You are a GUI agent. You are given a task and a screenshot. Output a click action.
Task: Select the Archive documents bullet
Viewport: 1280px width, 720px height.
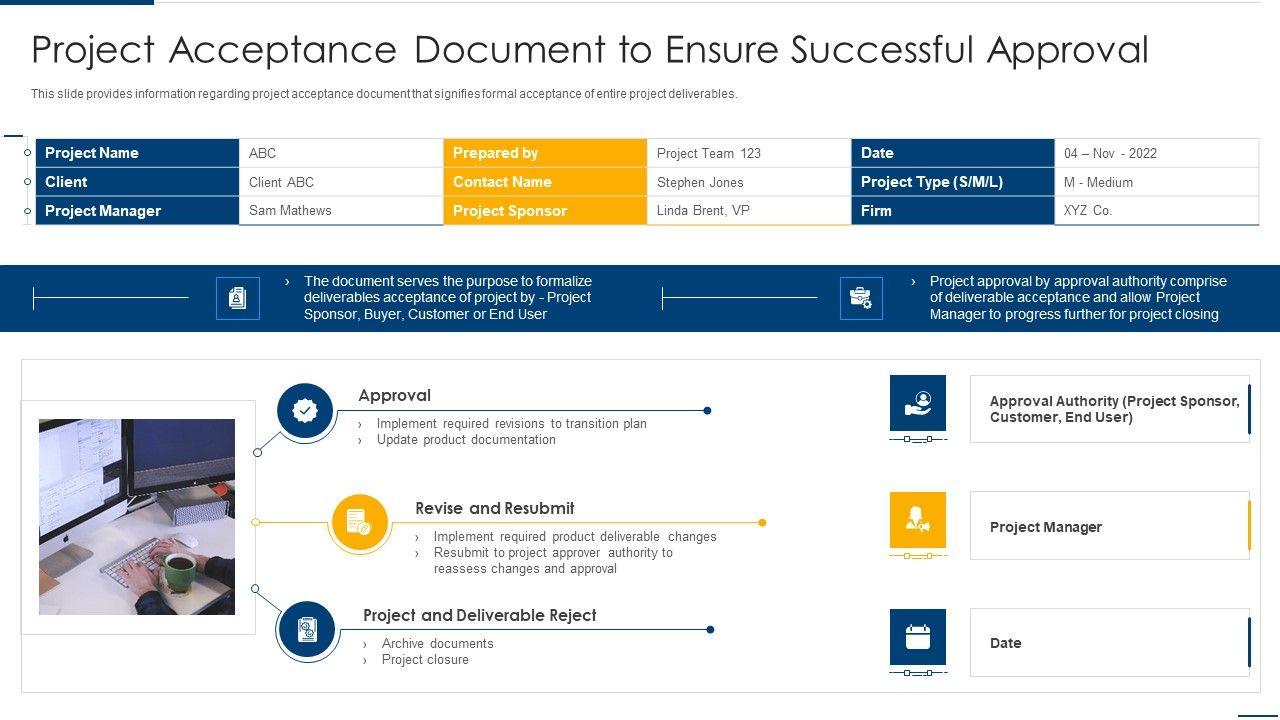point(437,644)
